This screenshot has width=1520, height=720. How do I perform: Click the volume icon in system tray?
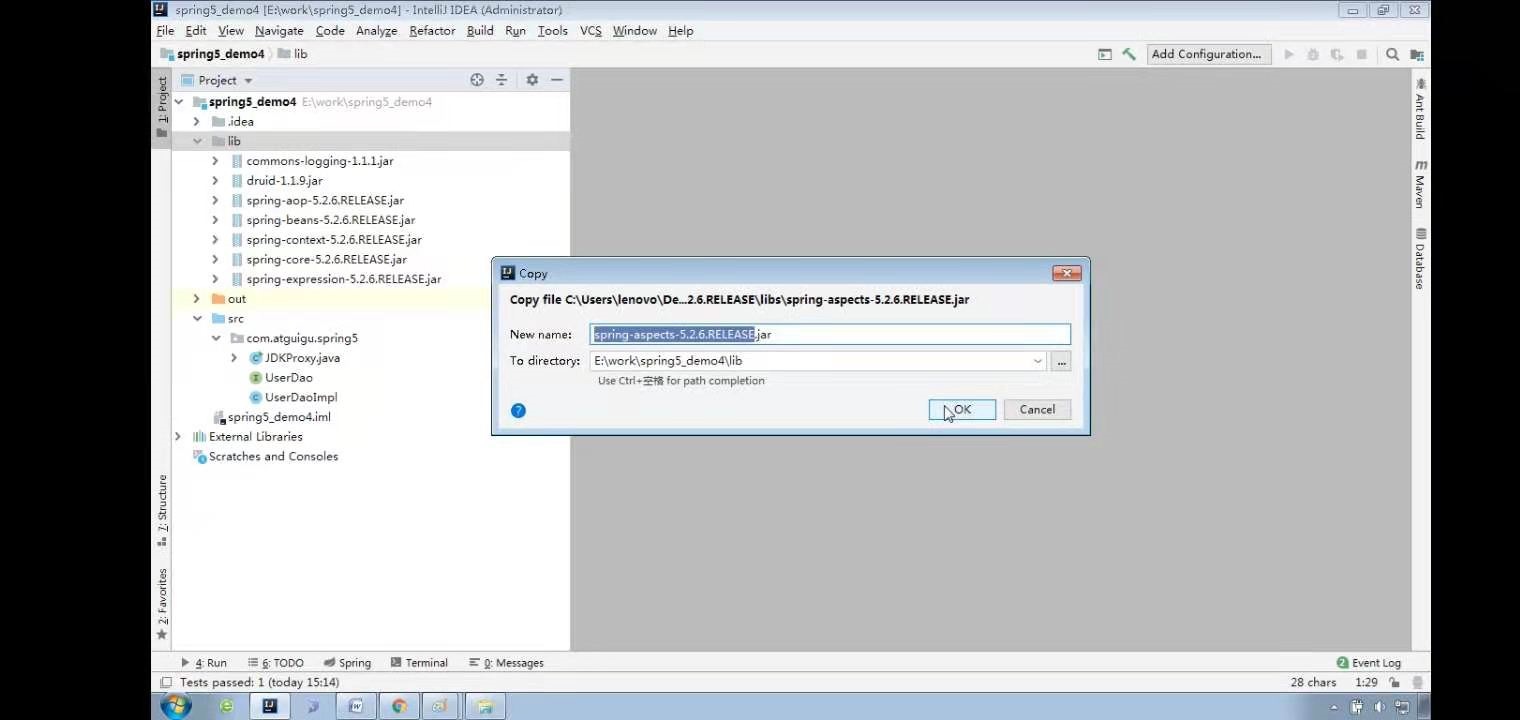tap(1380, 707)
